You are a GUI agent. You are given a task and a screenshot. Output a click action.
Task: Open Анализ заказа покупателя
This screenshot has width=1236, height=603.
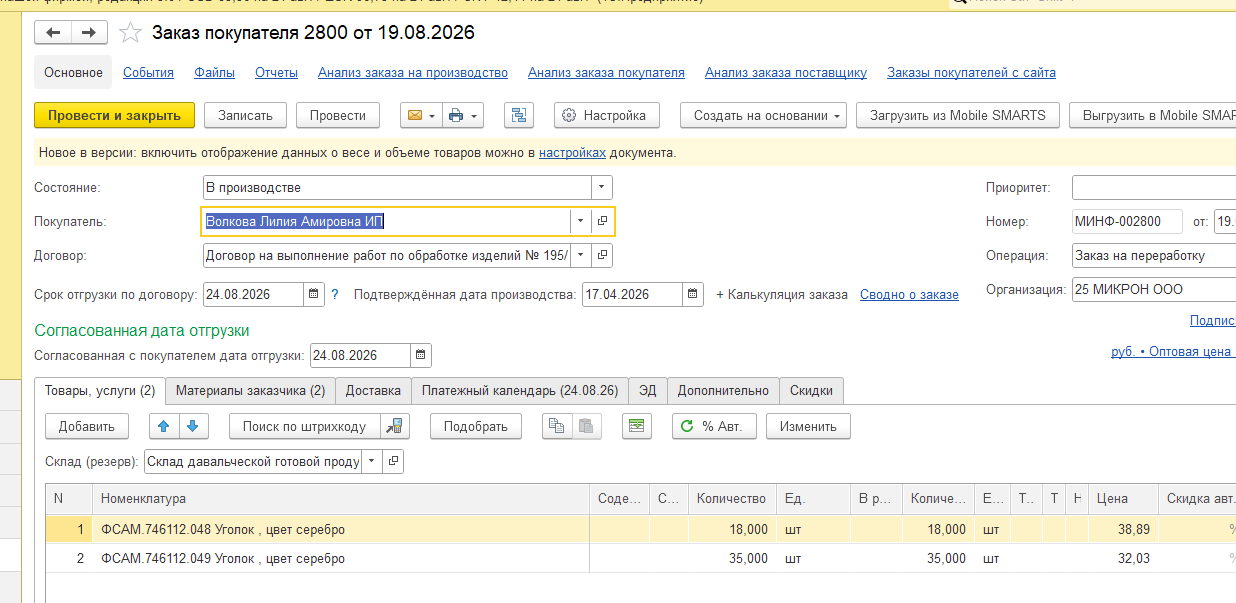pos(606,72)
